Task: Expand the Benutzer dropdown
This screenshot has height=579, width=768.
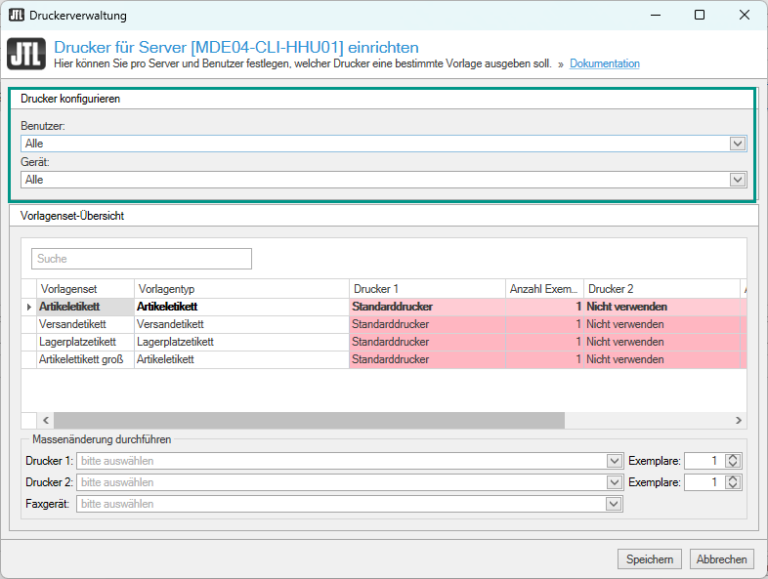Action: click(738, 144)
